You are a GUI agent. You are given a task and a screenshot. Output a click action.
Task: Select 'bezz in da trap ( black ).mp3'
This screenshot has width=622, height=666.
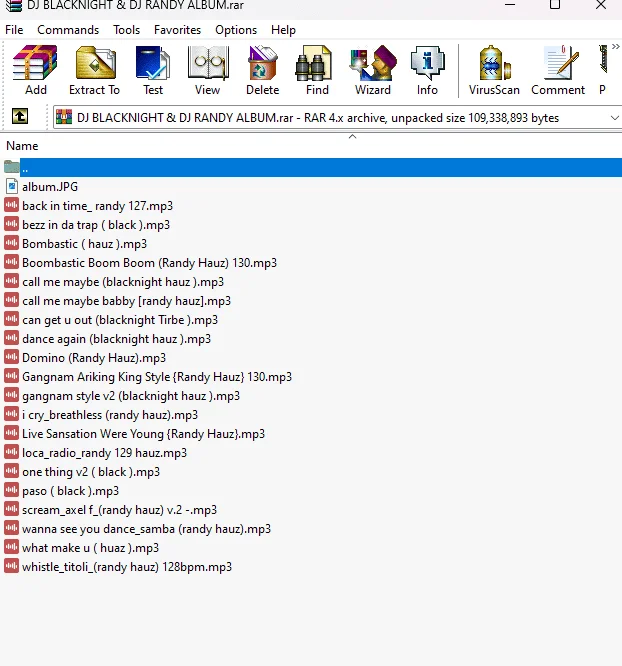click(x=96, y=225)
